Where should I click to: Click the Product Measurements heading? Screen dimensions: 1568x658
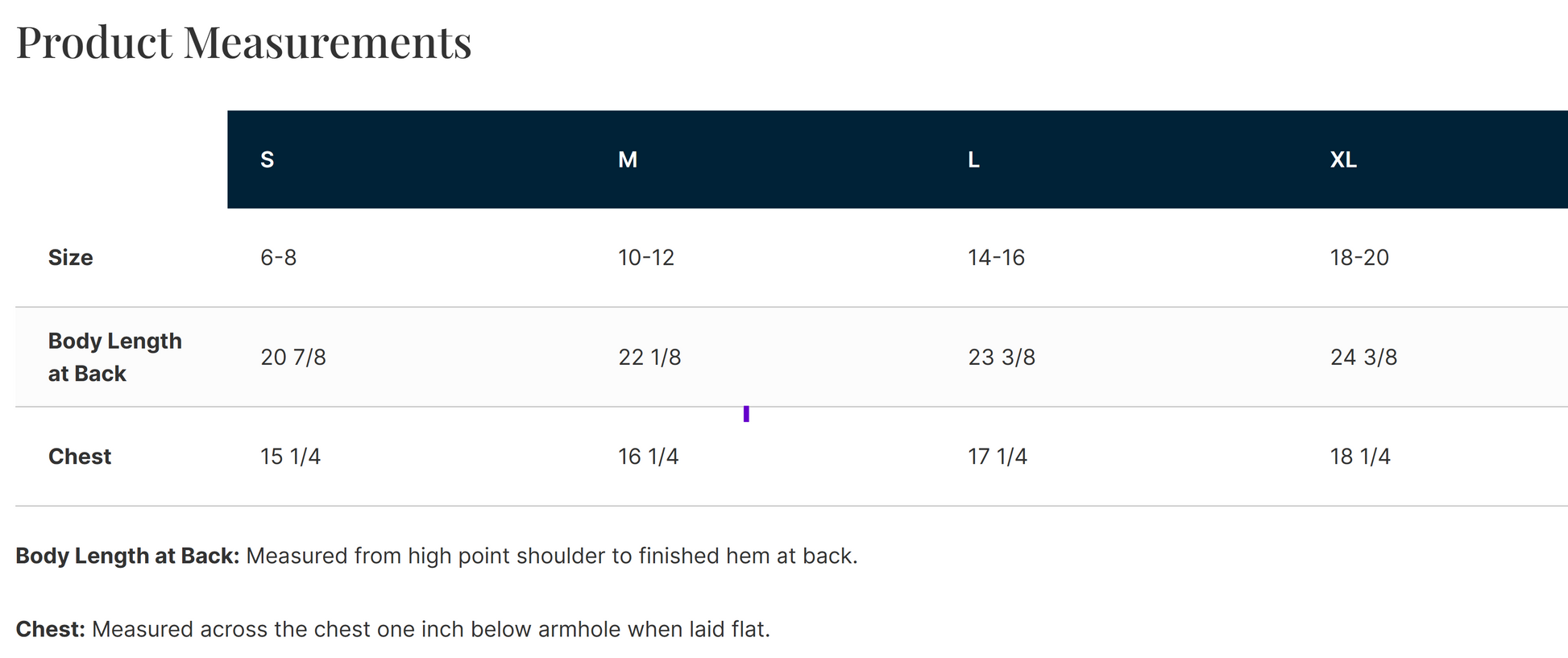243,42
